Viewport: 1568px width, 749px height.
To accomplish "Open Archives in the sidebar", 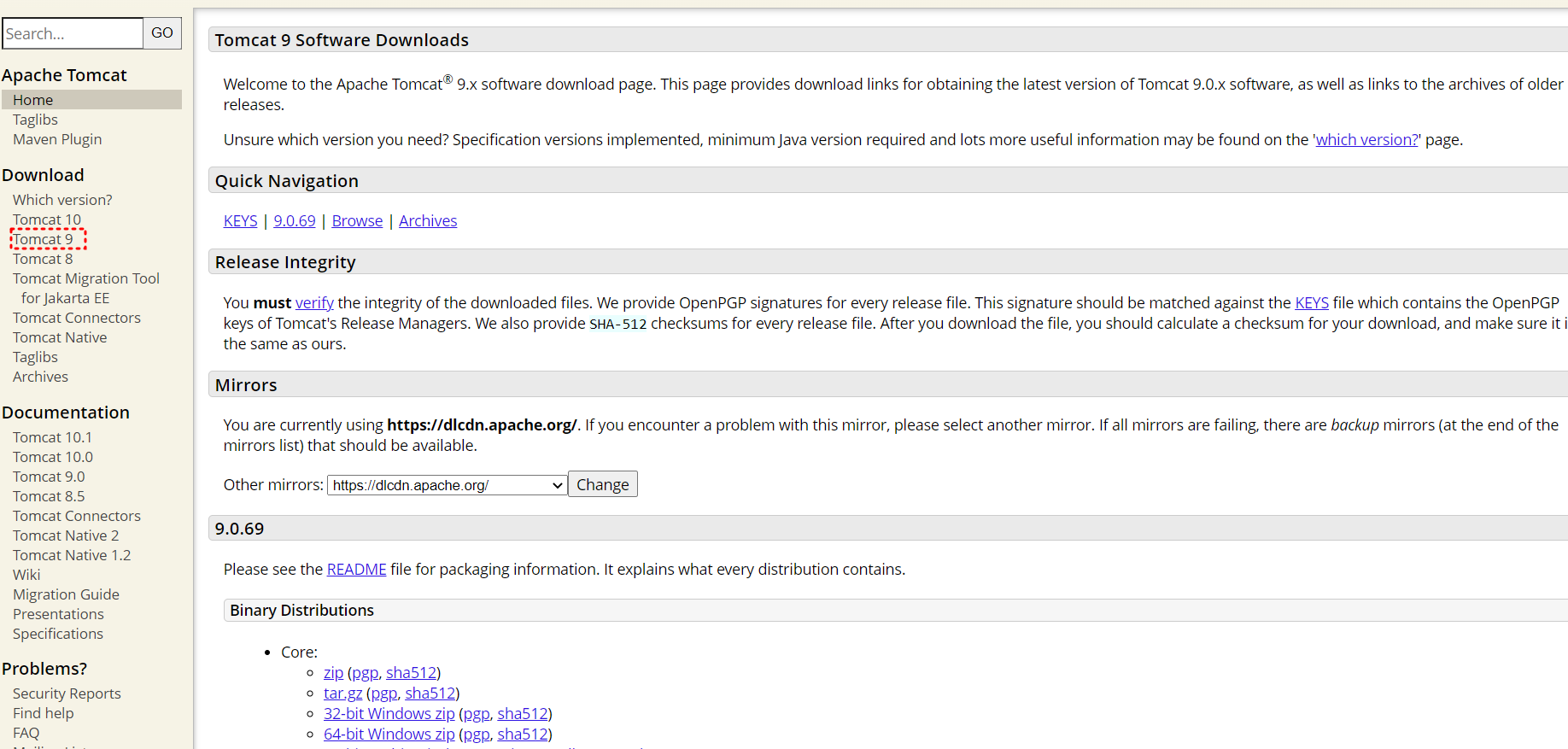I will (40, 377).
